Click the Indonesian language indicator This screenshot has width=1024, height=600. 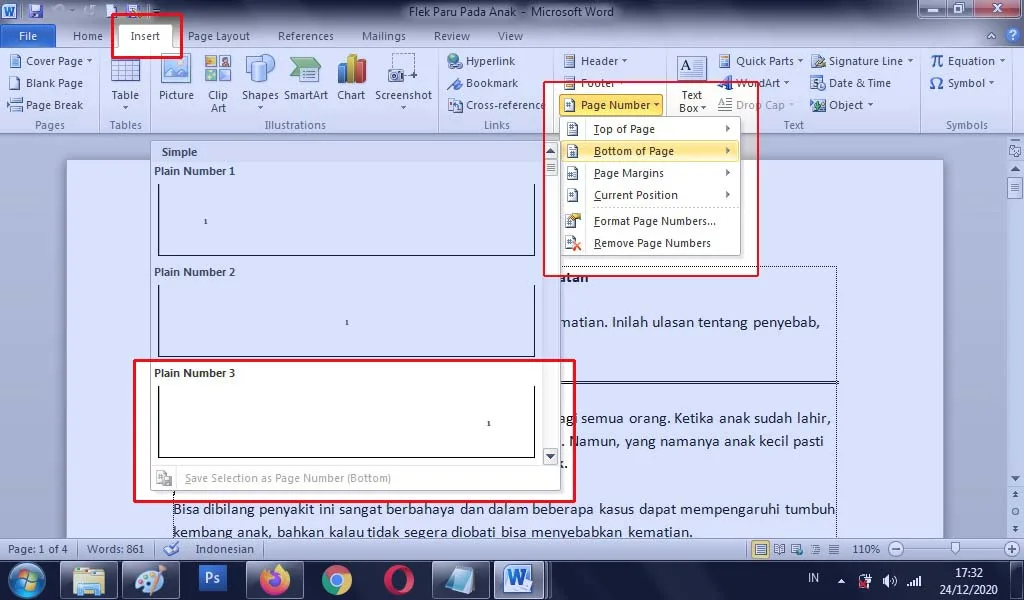224,549
